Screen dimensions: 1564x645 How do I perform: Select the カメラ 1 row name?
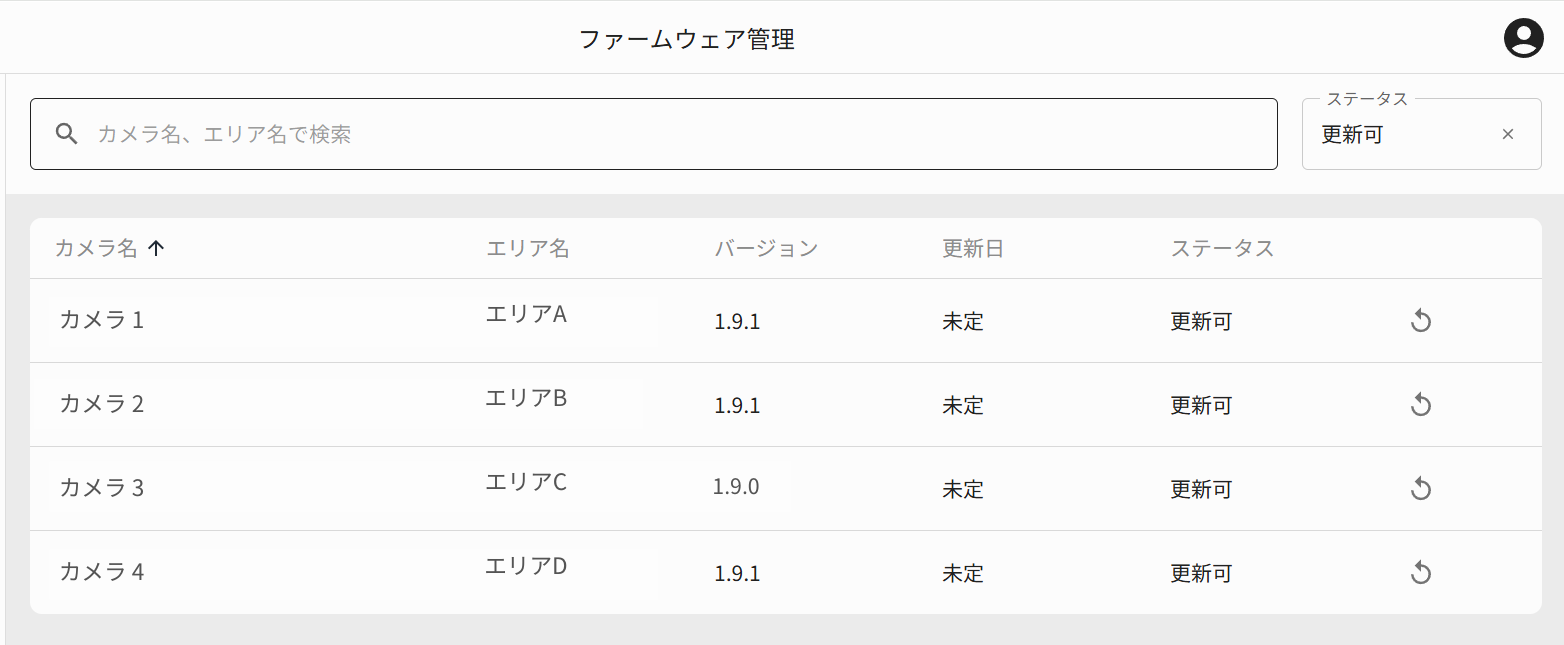(101, 320)
